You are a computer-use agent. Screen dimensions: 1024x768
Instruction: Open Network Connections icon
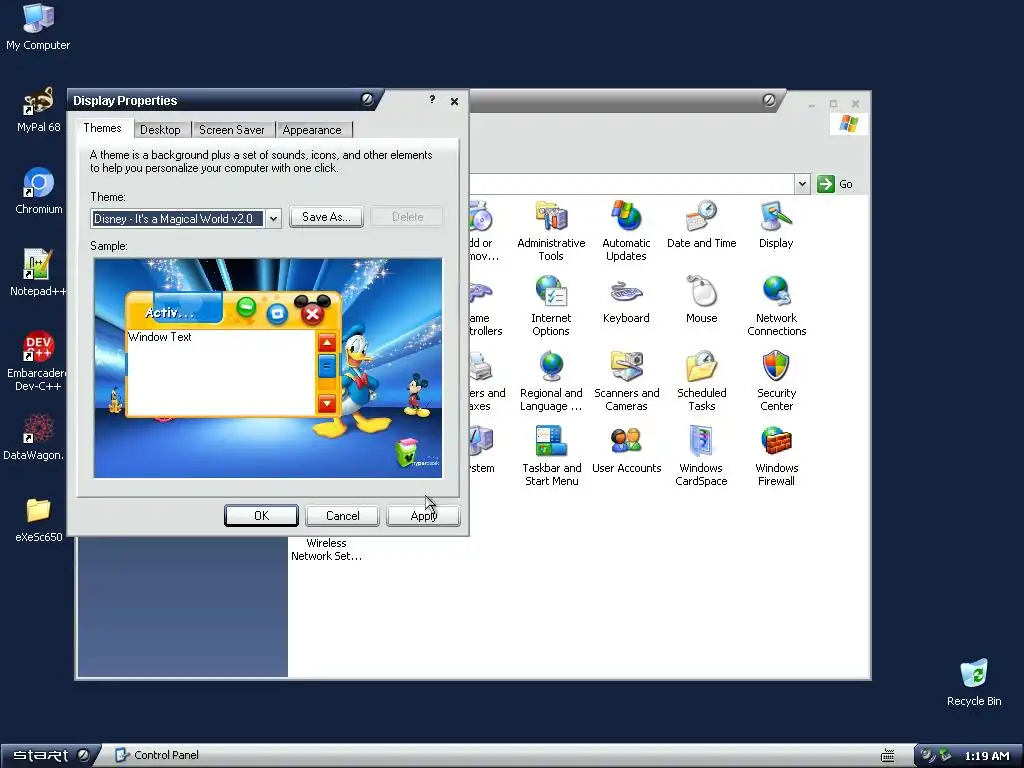[x=776, y=306]
